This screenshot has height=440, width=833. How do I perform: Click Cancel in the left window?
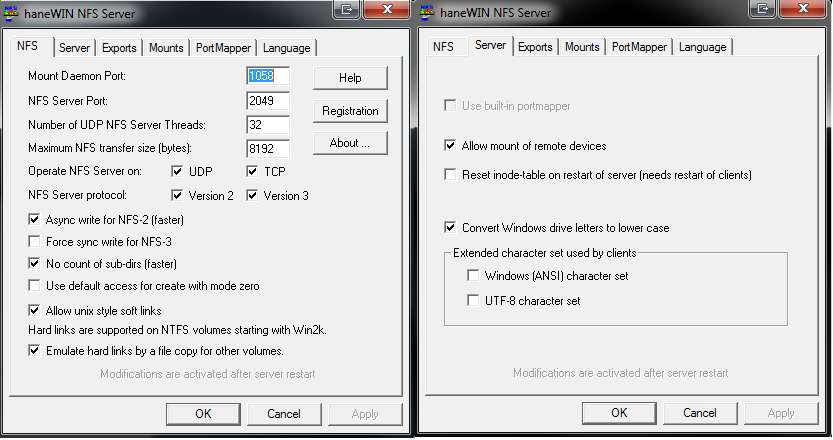[284, 414]
